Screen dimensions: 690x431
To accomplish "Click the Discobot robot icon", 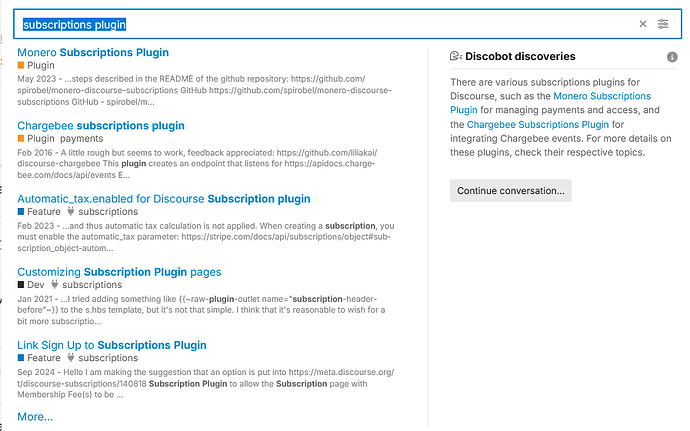I will click(x=456, y=56).
